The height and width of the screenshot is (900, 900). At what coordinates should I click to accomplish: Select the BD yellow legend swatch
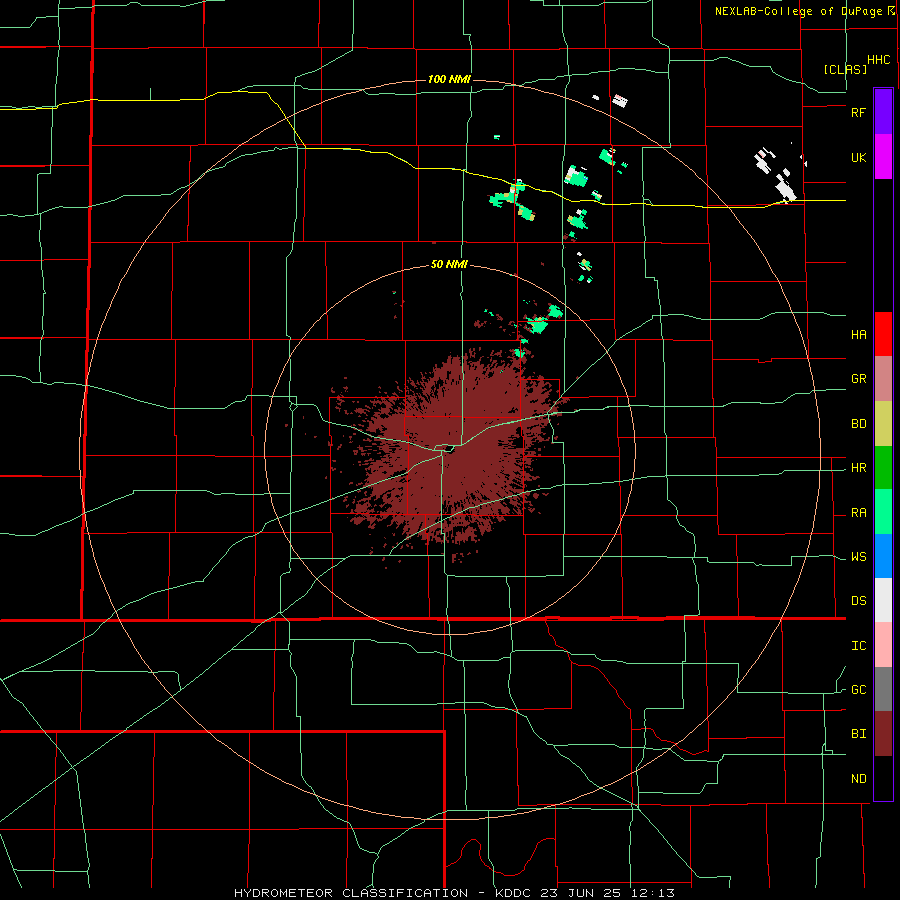883,424
